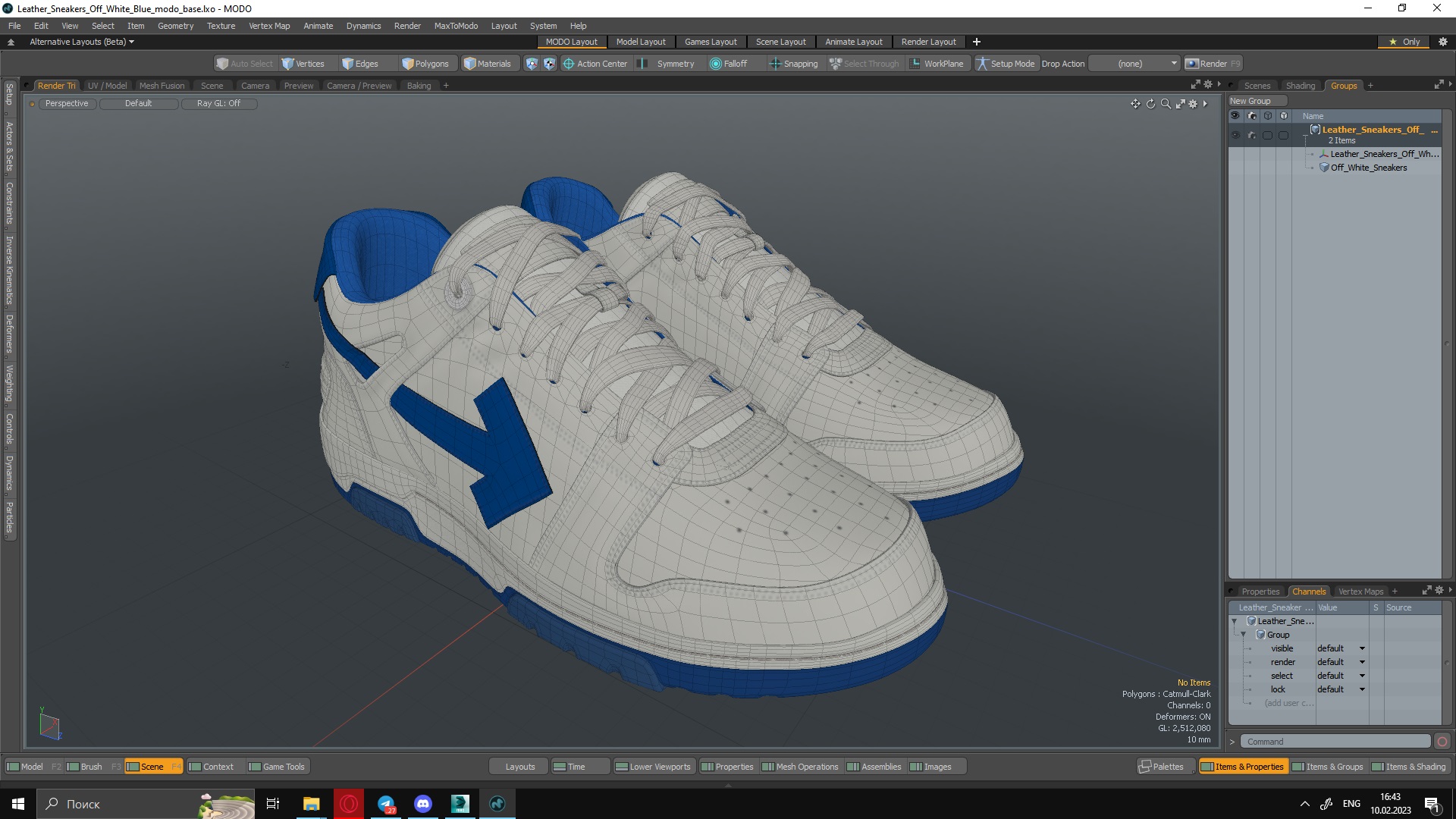Toggle render camera icon of Leather_Sneakers_Off_ group
1456x819 pixels.
point(1252,135)
